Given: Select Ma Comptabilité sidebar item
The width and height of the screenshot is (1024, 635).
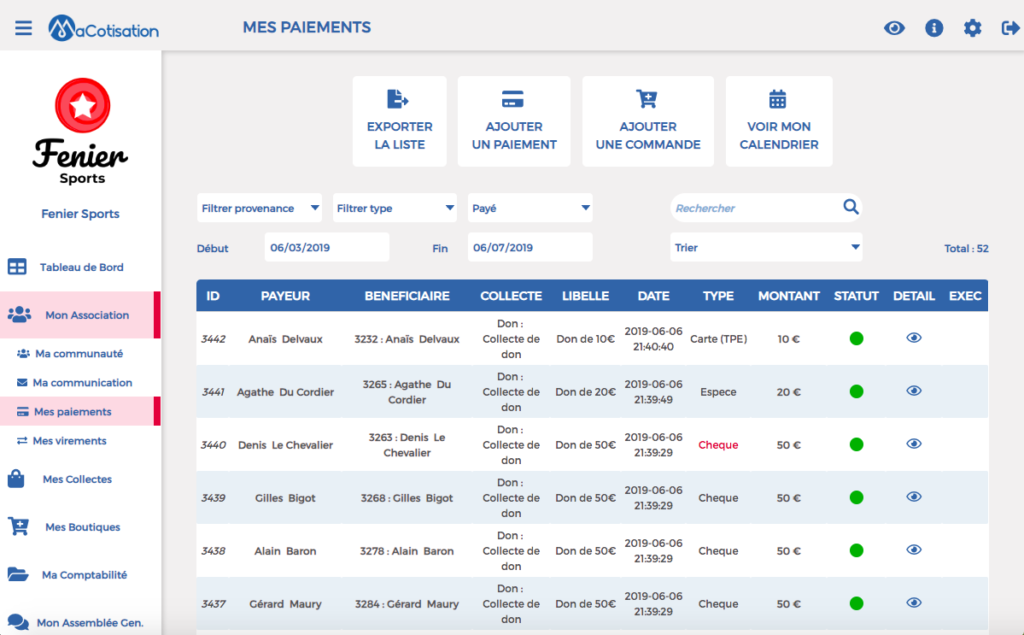Looking at the screenshot, I should point(84,575).
